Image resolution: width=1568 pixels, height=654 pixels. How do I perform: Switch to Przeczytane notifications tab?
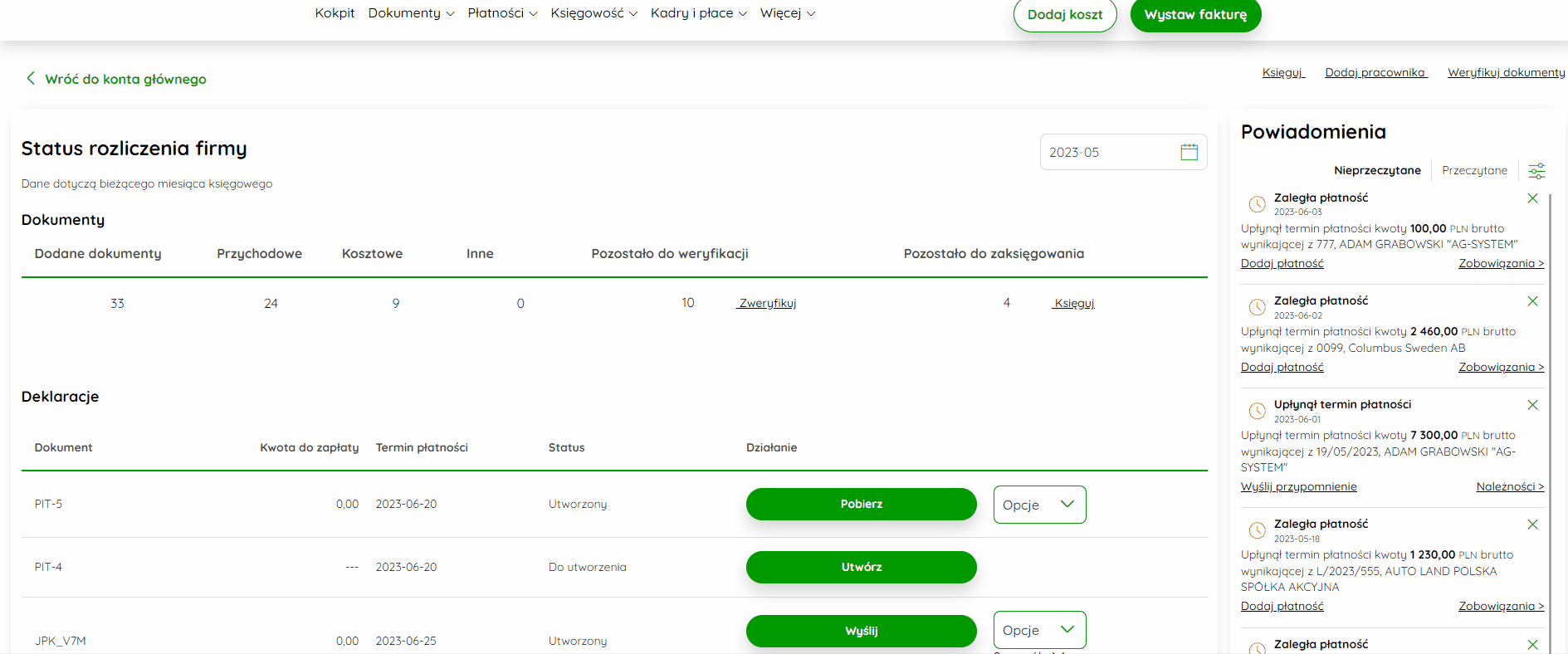tap(1474, 170)
